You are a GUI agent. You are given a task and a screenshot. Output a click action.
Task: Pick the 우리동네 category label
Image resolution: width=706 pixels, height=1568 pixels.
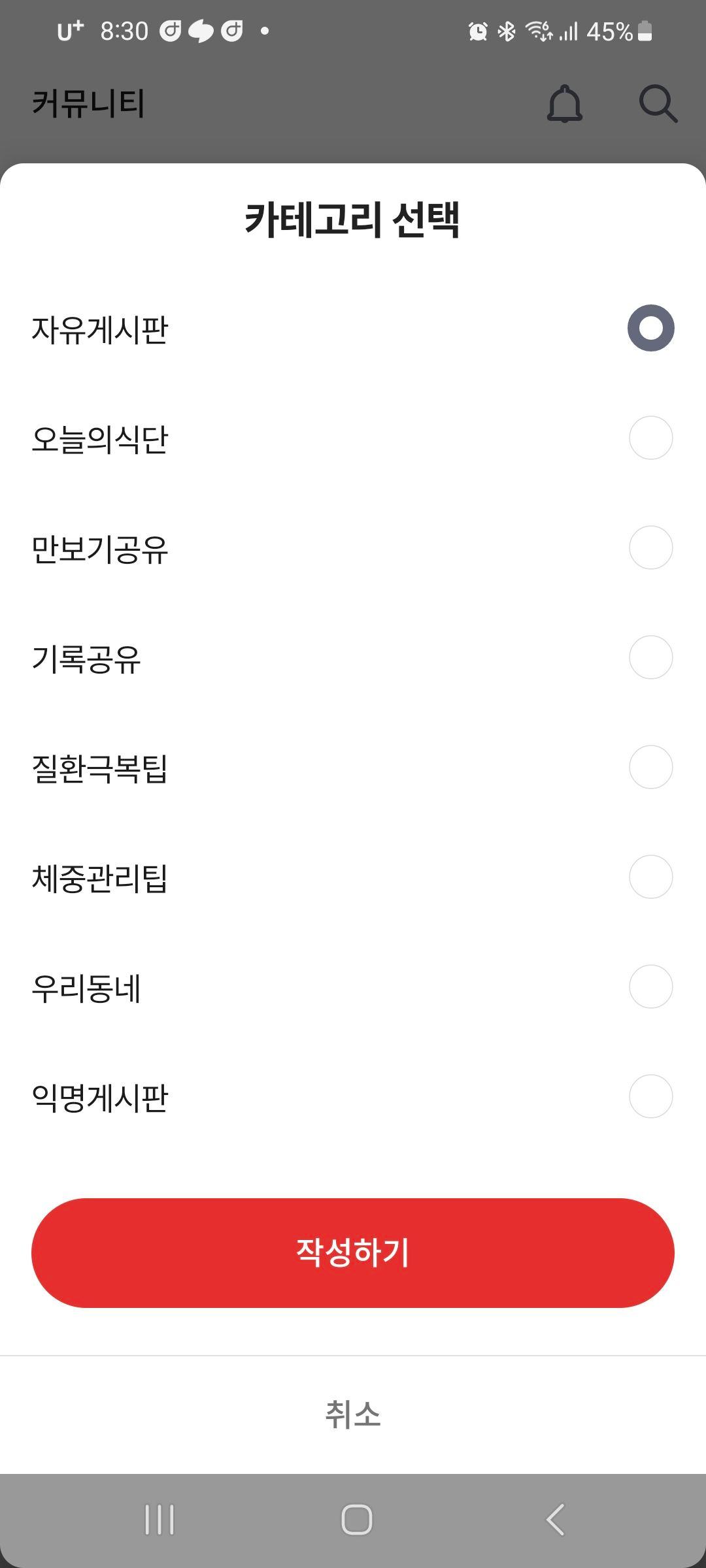86,988
